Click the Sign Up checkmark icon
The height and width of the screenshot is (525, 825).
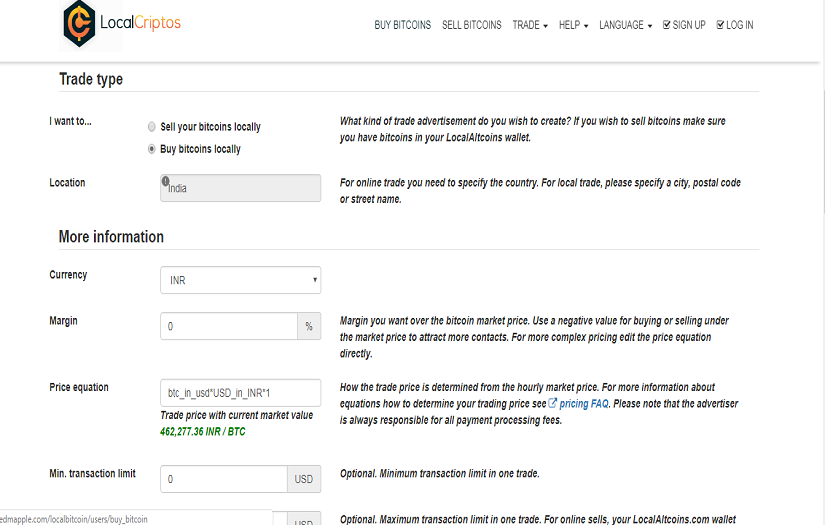point(667,25)
